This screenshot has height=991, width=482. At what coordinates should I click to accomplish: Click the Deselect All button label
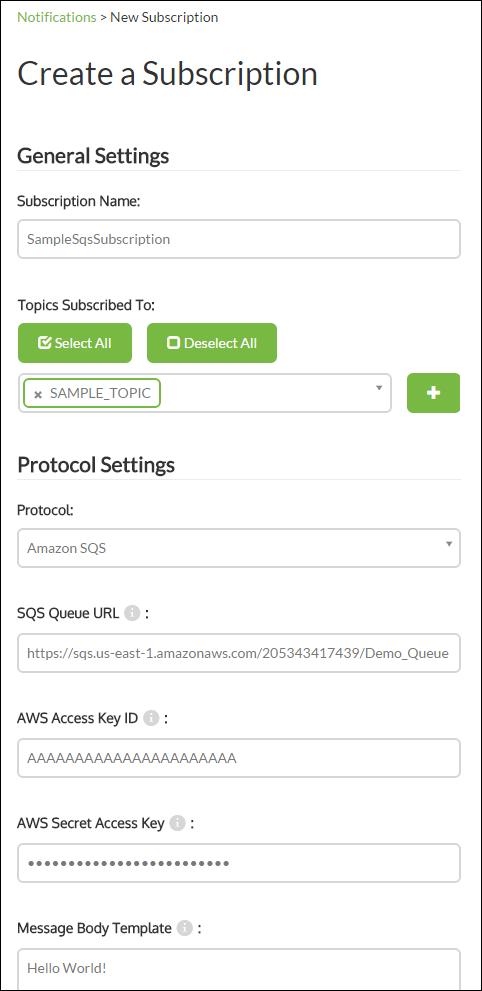coord(220,343)
